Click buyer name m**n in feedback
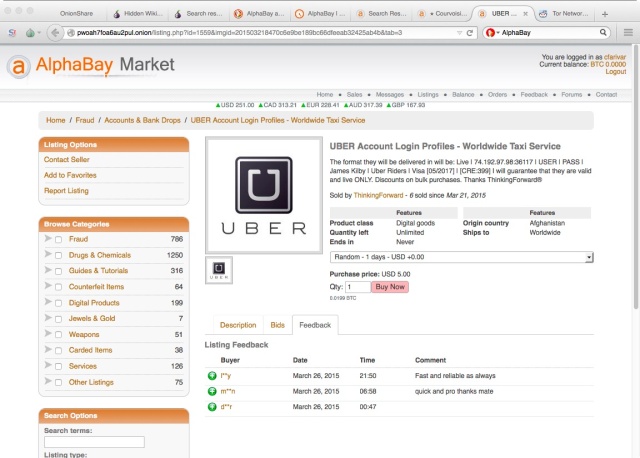This screenshot has height=458, width=640. tap(228, 391)
